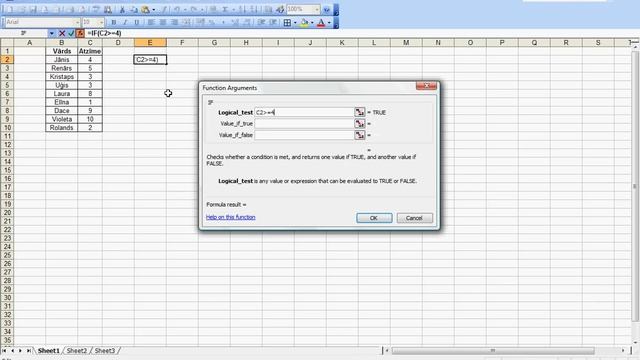Select row 2 header
This screenshot has height=360, width=640.
pyautogui.click(x=7, y=60)
